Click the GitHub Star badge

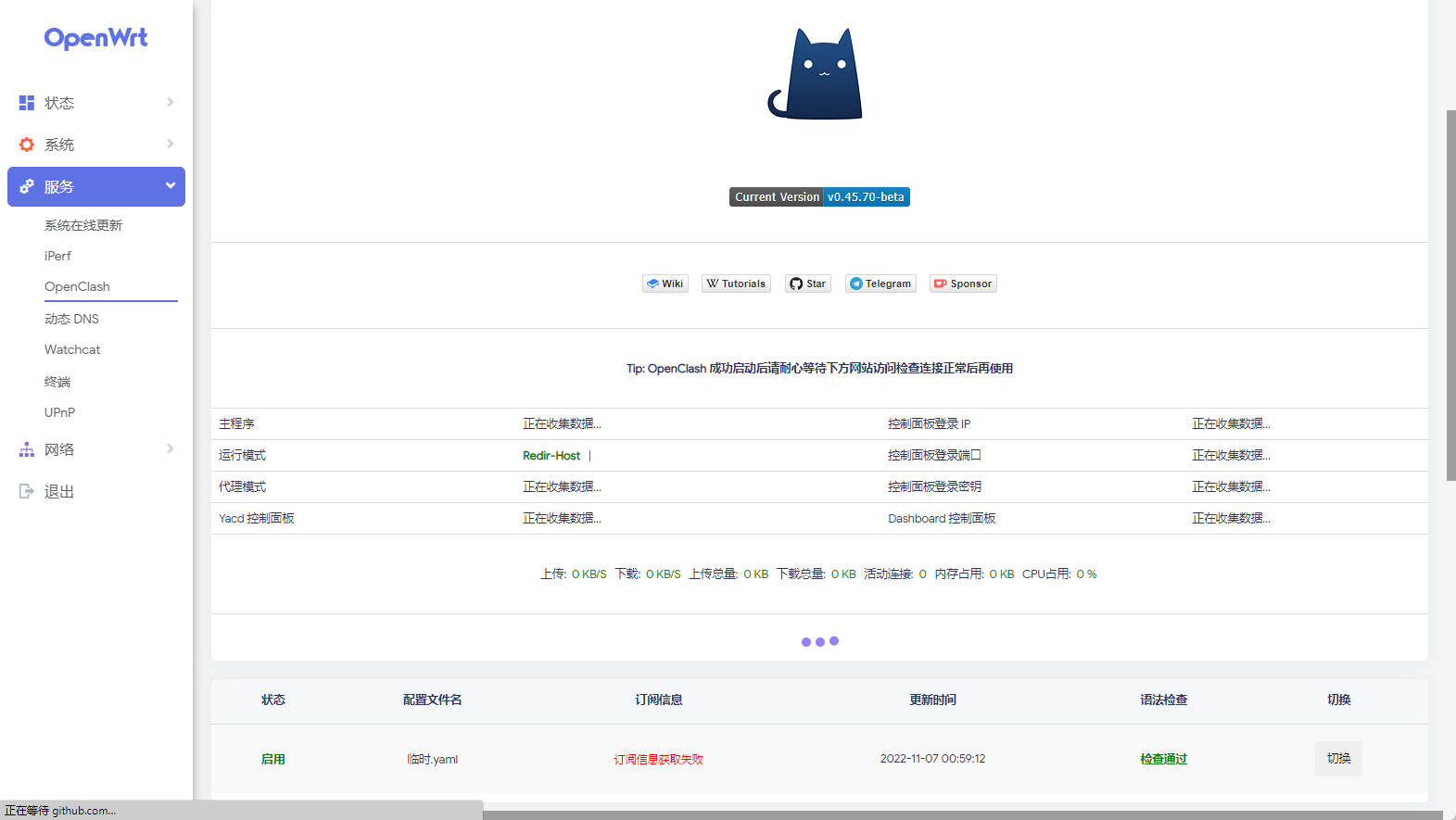pos(808,284)
